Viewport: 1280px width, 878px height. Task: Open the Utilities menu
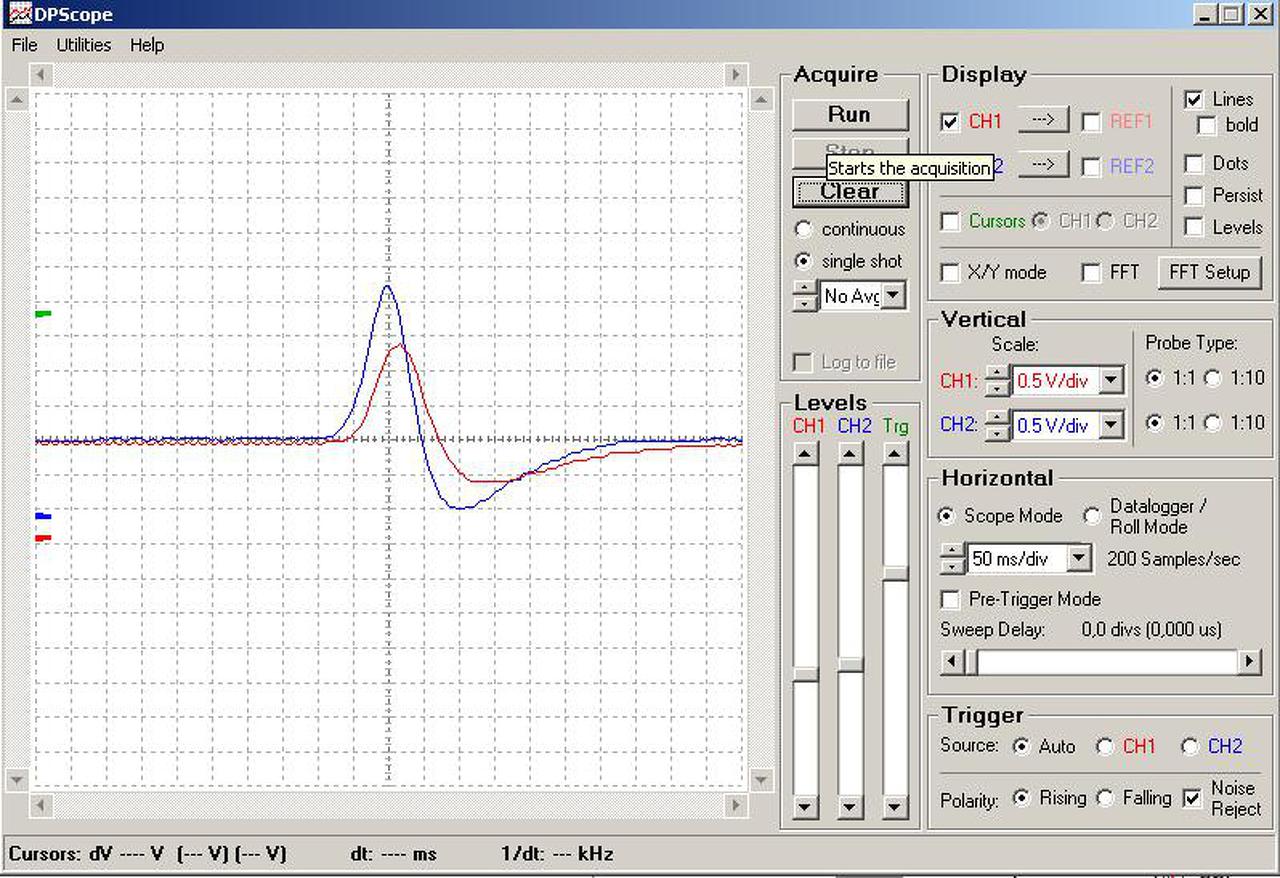click(x=83, y=45)
